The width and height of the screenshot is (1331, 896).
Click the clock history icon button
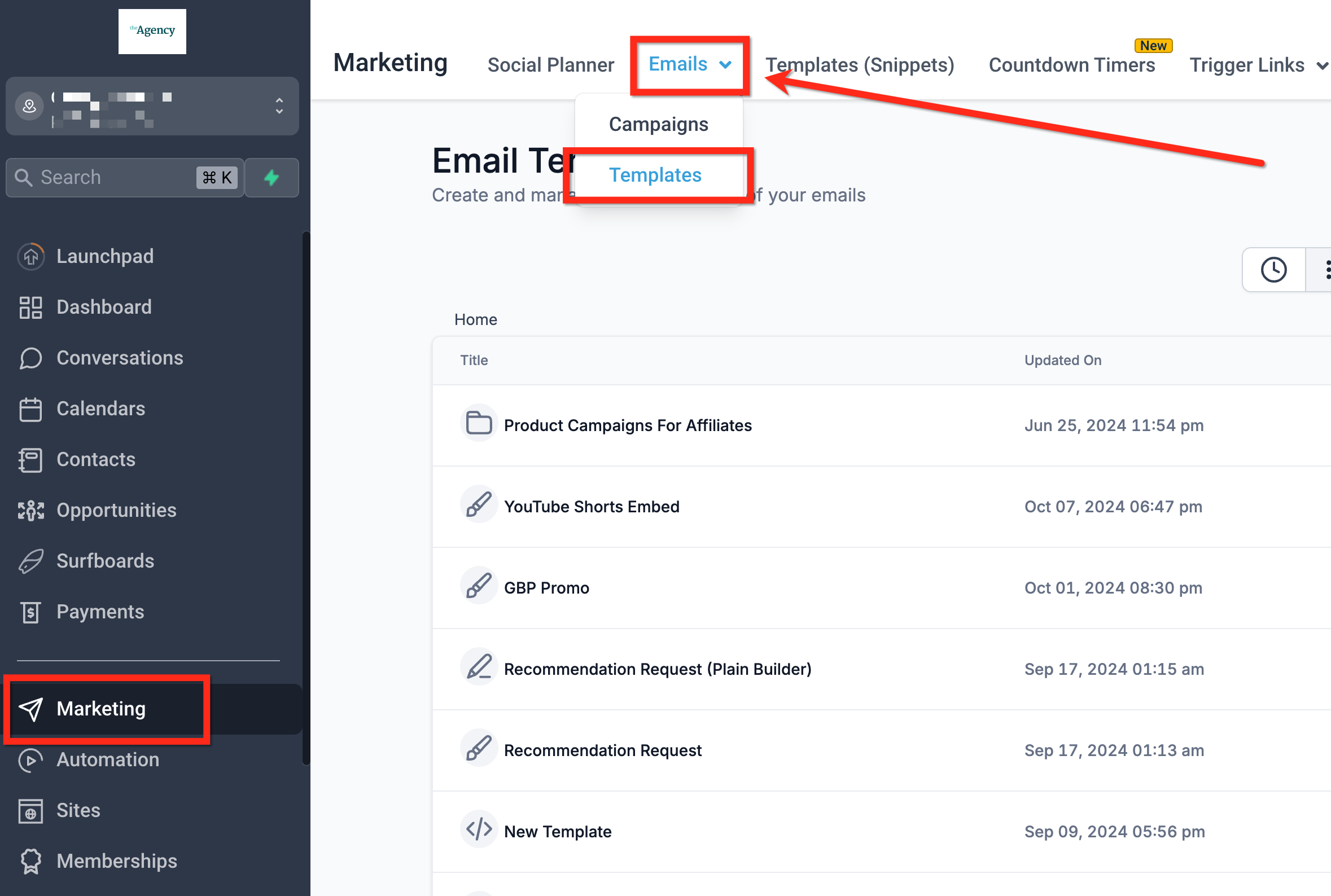pyautogui.click(x=1273, y=270)
